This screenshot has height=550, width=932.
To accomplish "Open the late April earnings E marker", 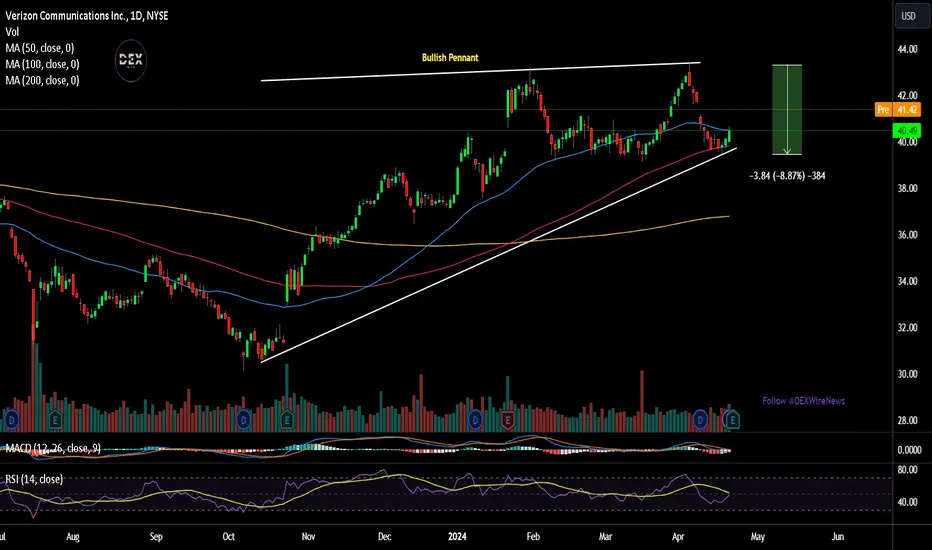I will [x=732, y=420].
